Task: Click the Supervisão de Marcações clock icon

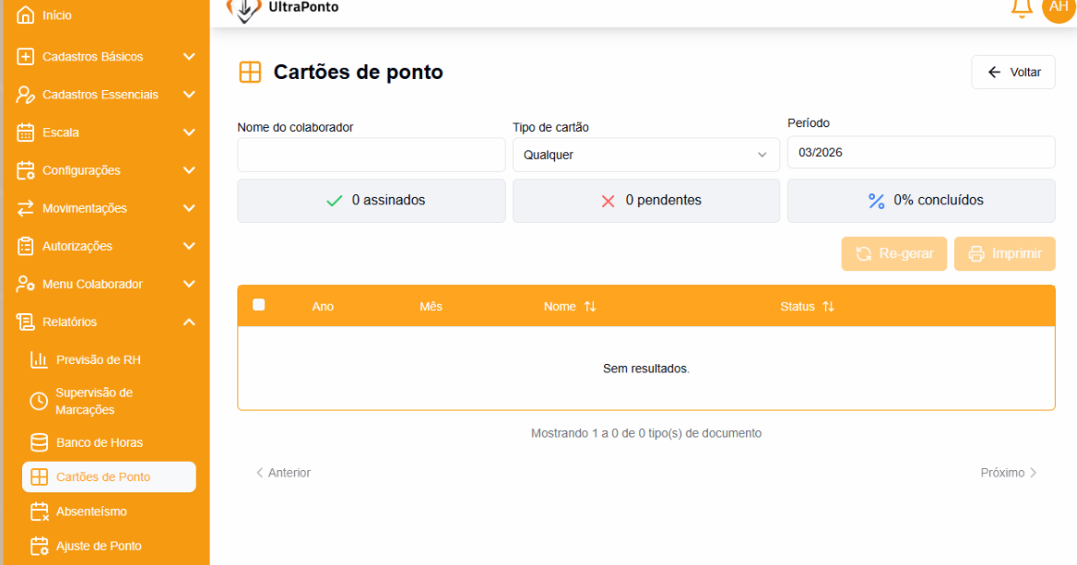Action: point(39,401)
